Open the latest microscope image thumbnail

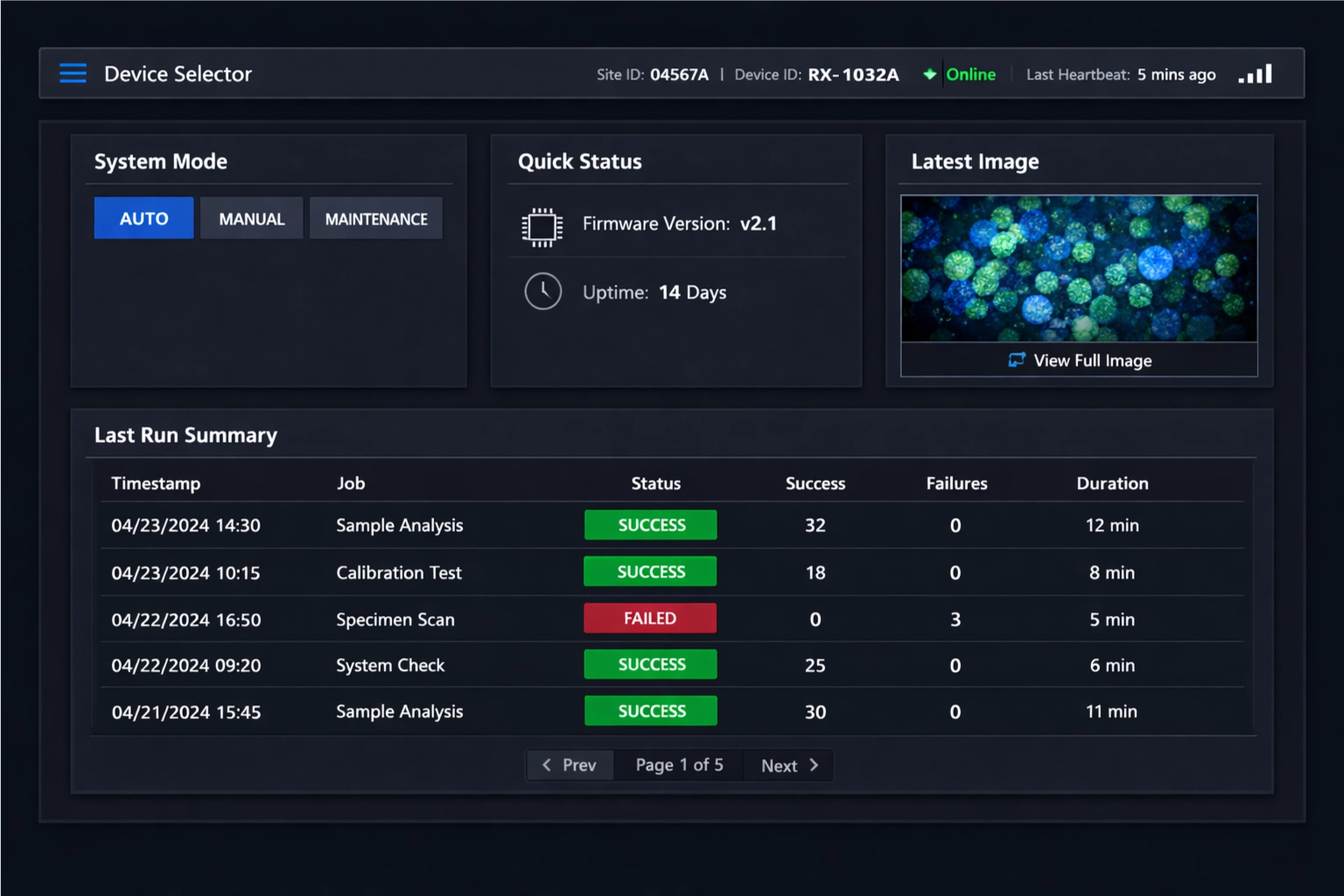1079,269
